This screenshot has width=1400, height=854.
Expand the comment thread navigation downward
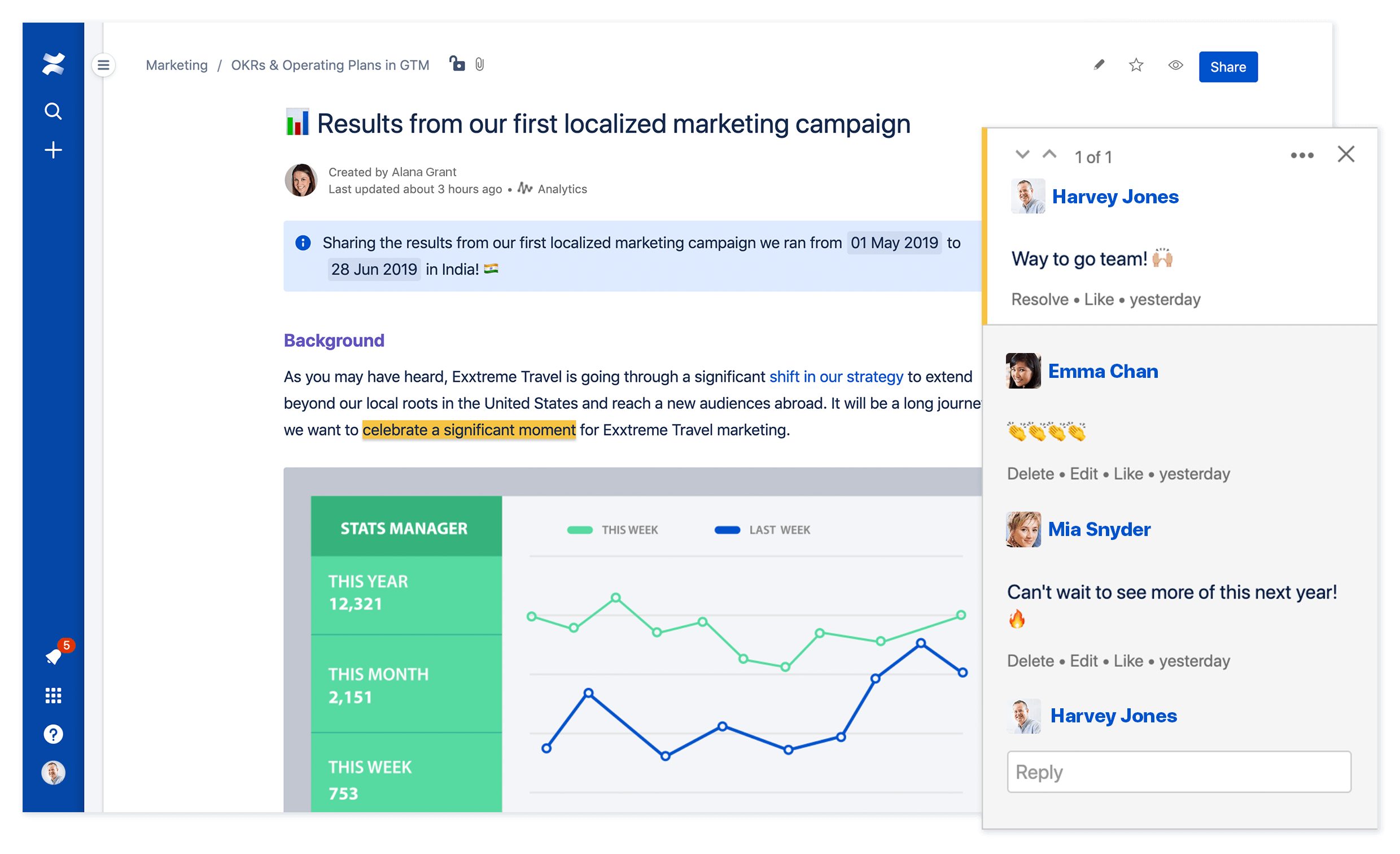tap(1022, 155)
